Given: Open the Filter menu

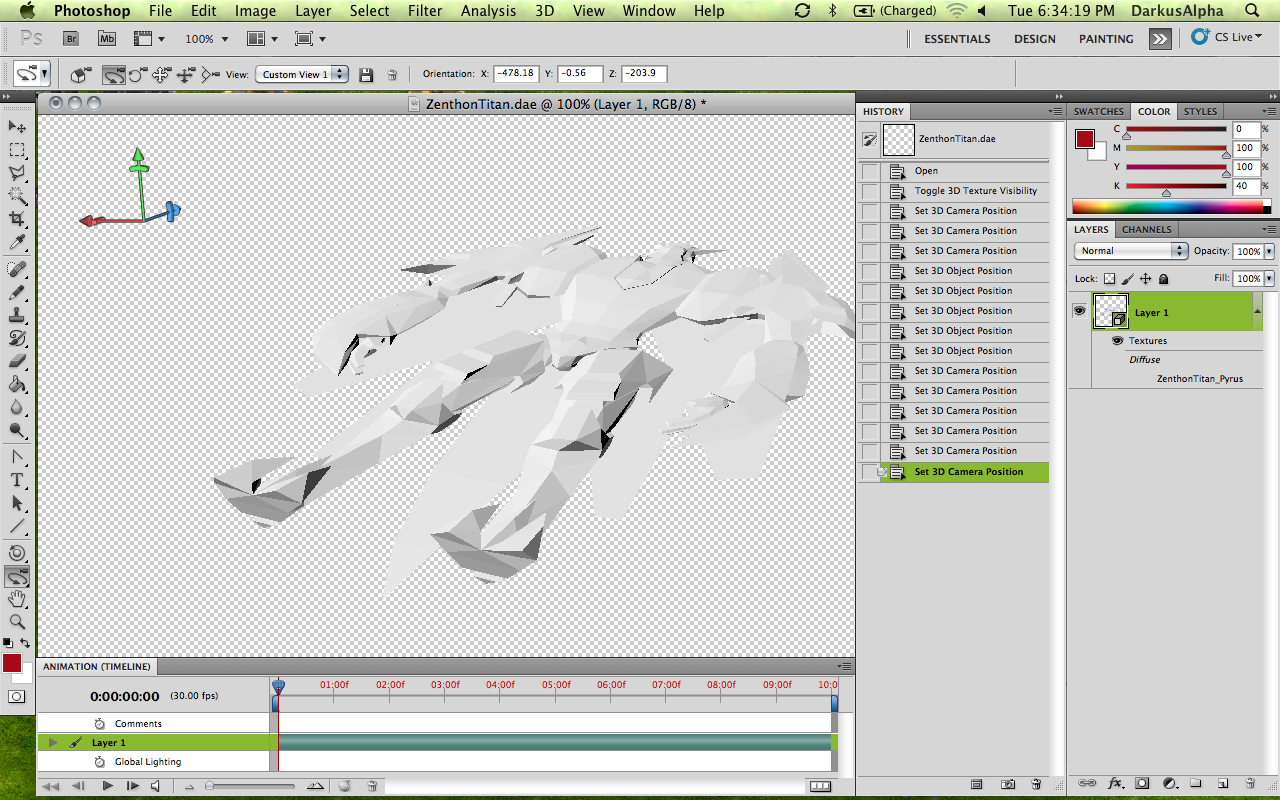Looking at the screenshot, I should click(425, 11).
